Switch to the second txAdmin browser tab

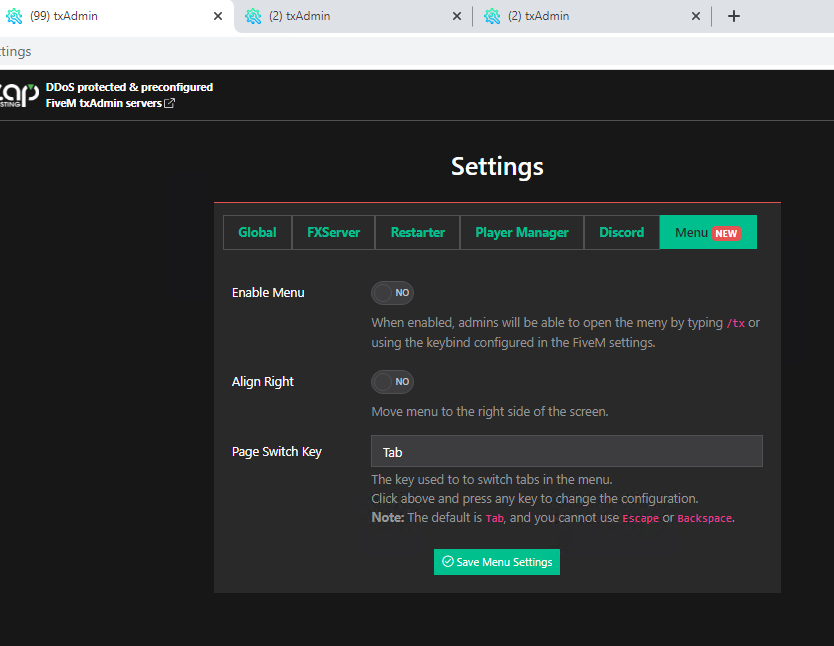(x=340, y=16)
